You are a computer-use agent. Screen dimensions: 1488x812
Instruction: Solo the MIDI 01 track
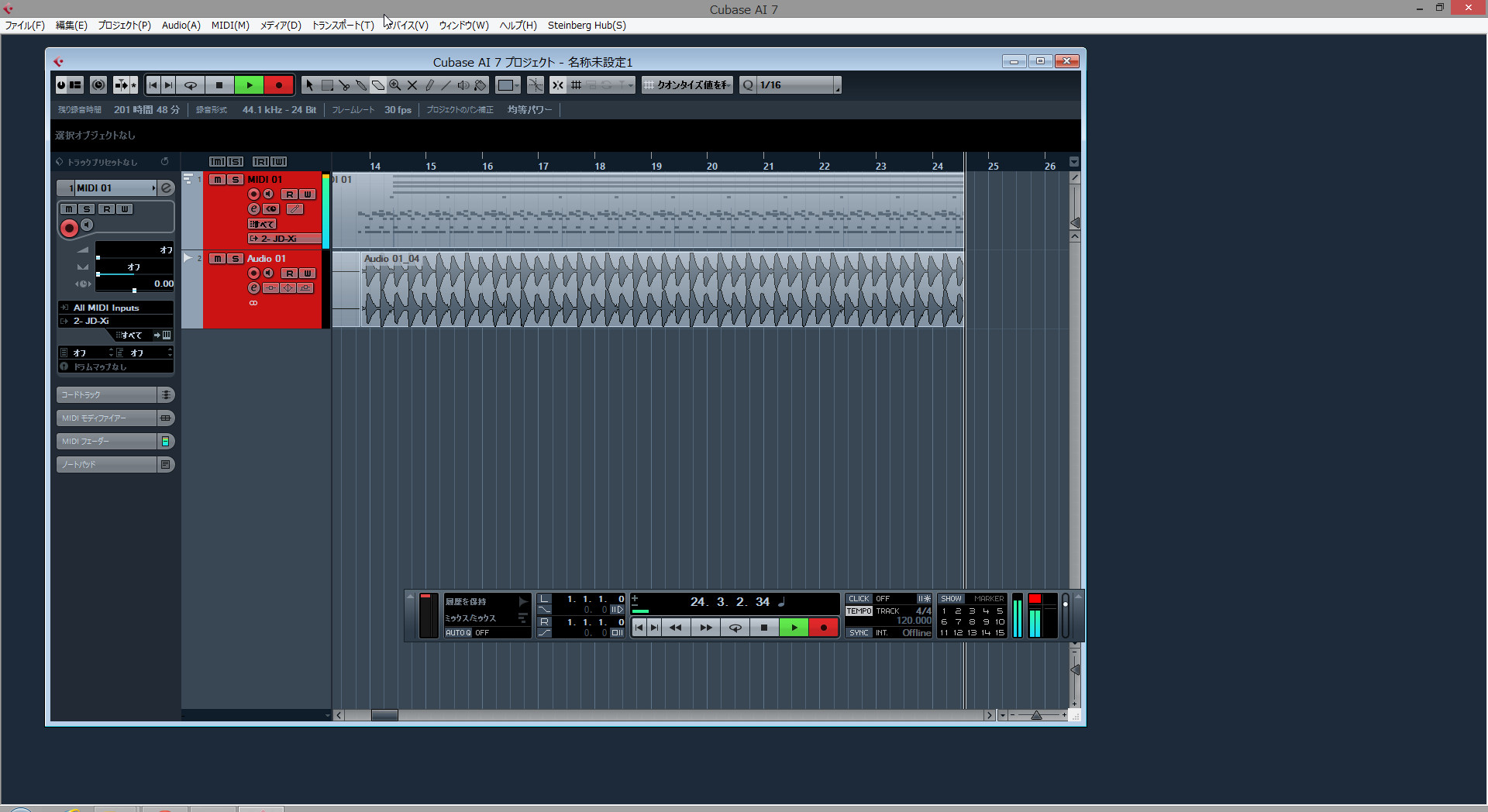236,180
